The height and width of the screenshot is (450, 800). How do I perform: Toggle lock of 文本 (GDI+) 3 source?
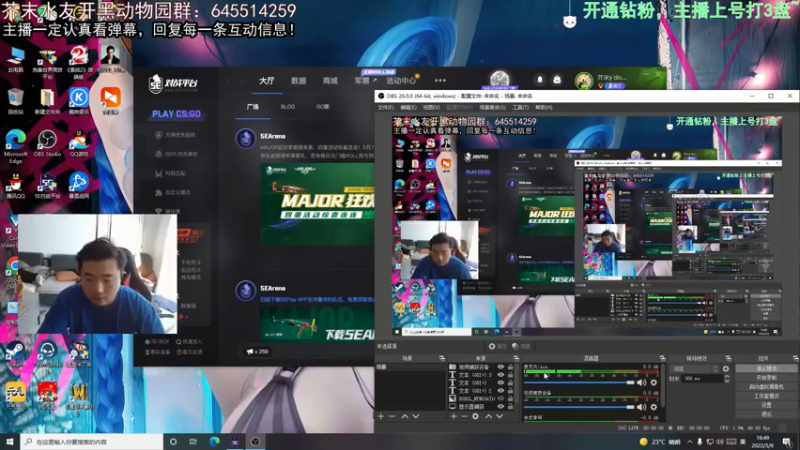[510, 375]
